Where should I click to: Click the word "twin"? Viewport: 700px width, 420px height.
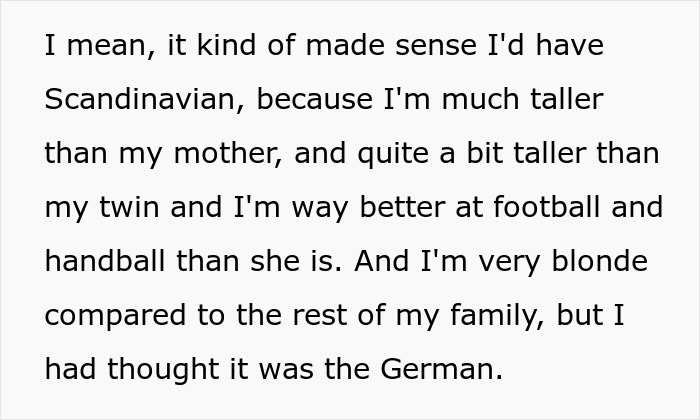(129, 207)
